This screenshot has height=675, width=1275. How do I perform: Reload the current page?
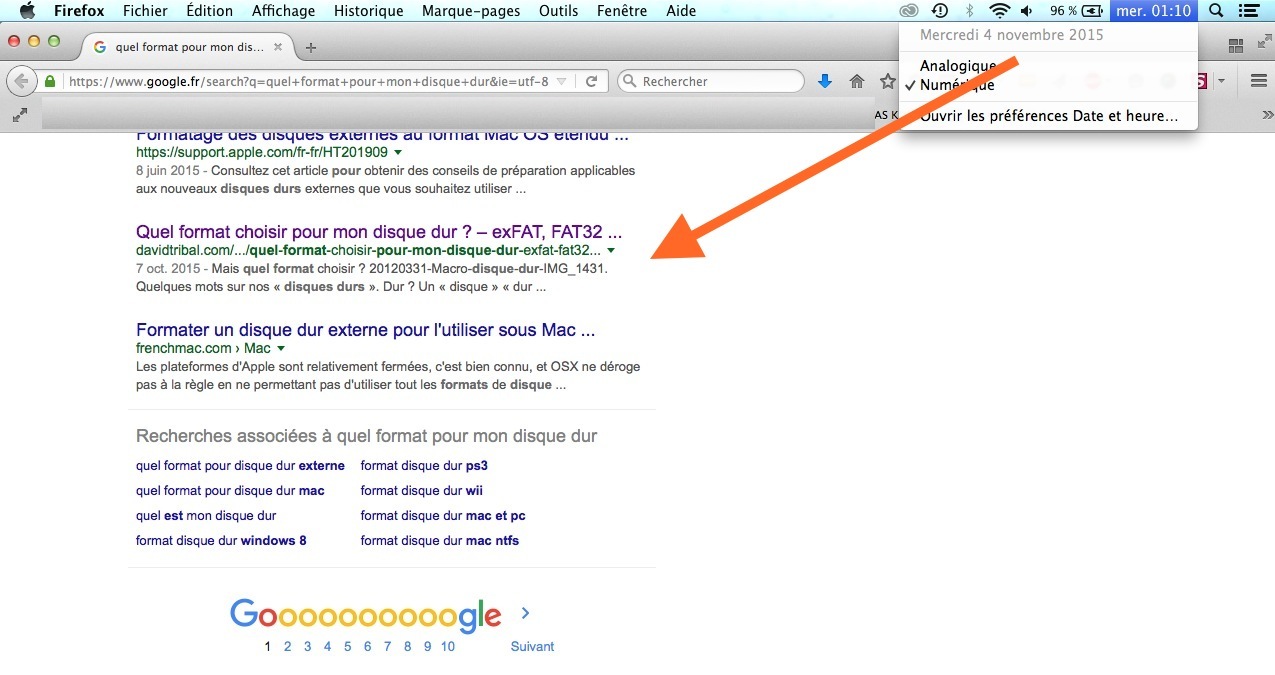click(x=591, y=82)
